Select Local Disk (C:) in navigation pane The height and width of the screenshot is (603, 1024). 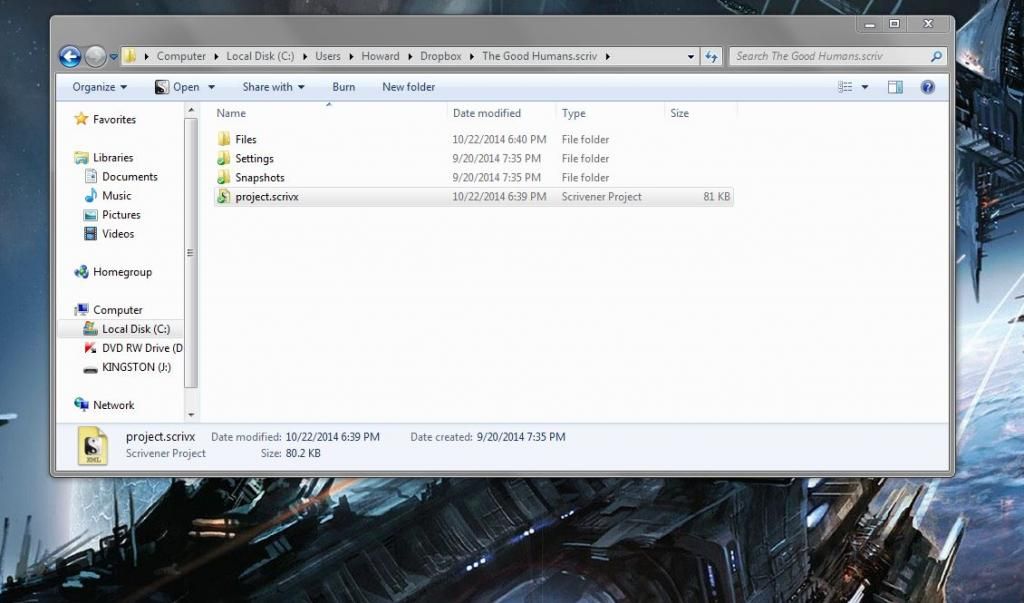[136, 329]
